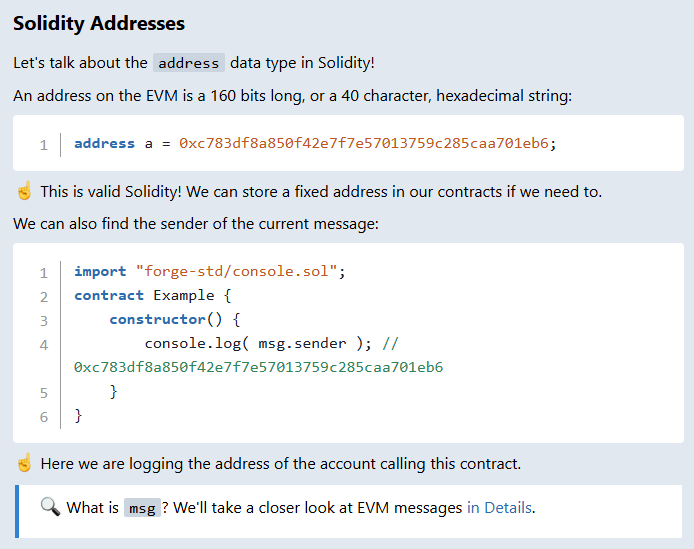Click the magnifying glass icon in the callout
694x549 pixels.
50,507
